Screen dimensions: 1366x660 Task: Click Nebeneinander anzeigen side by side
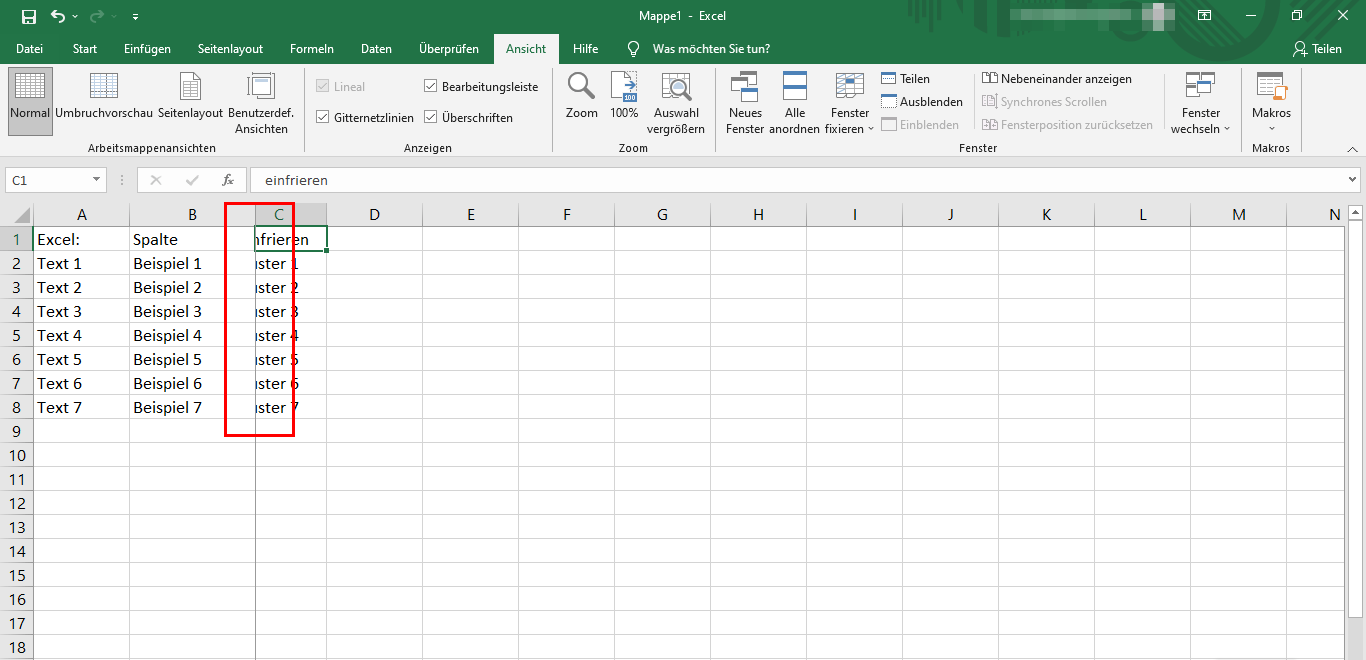[1057, 79]
